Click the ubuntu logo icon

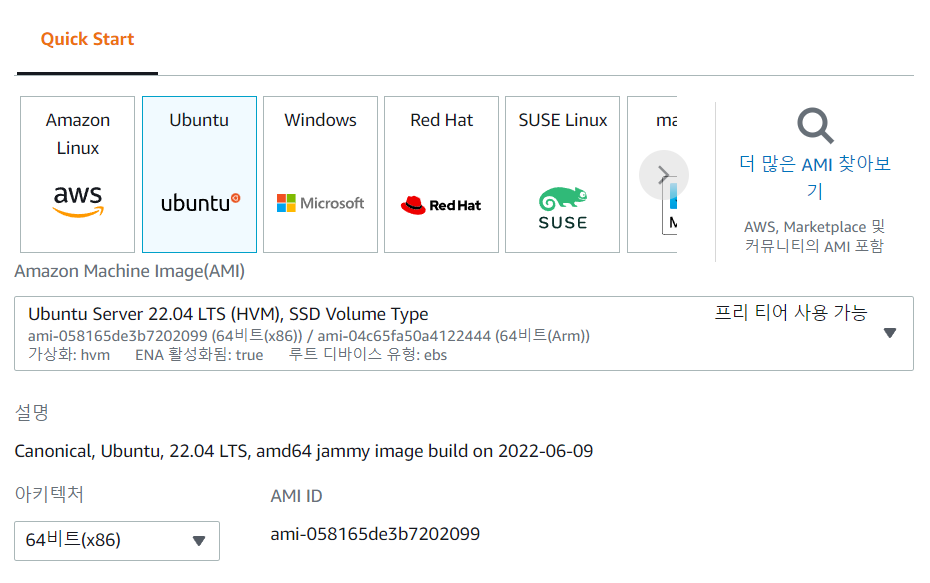(x=200, y=203)
